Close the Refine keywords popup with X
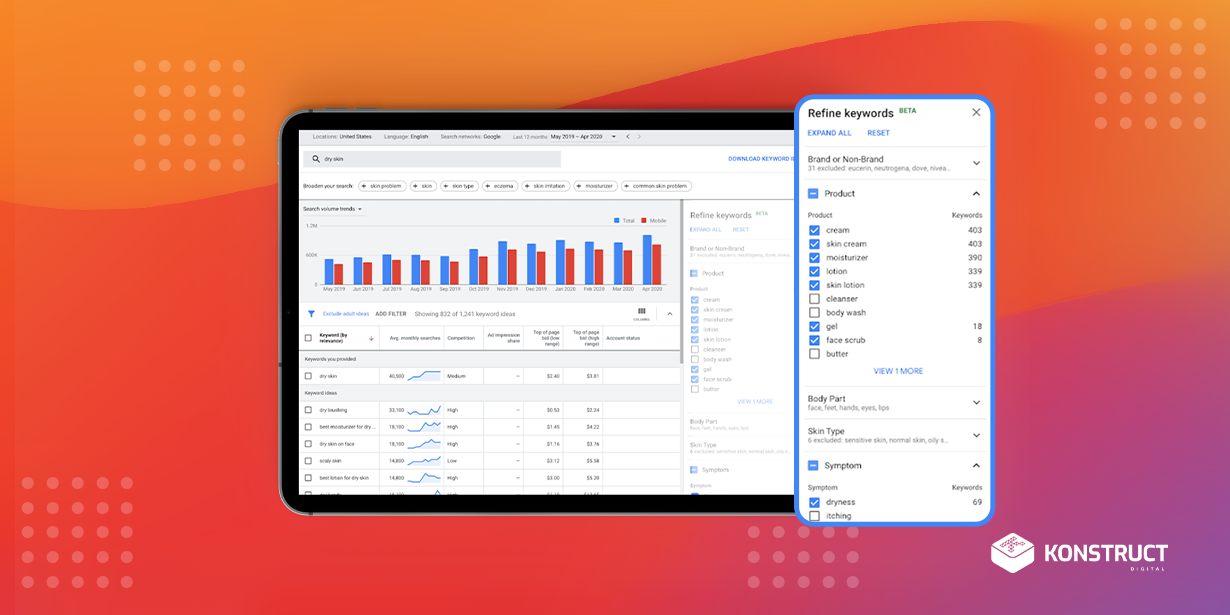The height and width of the screenshot is (615, 1230). click(x=976, y=112)
